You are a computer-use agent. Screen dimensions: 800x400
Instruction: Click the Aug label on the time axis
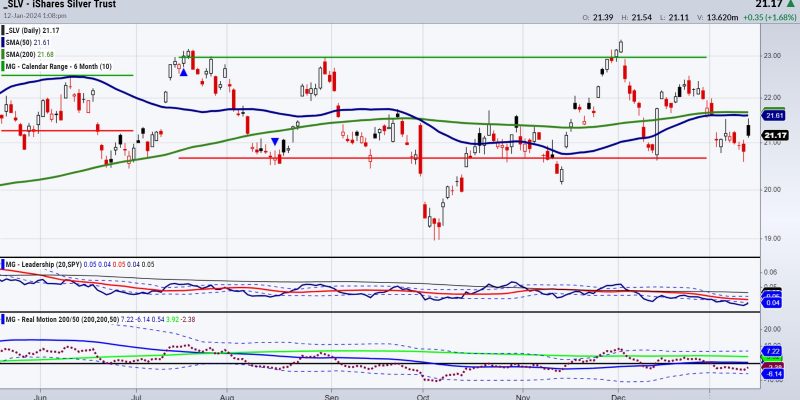[x=228, y=395]
